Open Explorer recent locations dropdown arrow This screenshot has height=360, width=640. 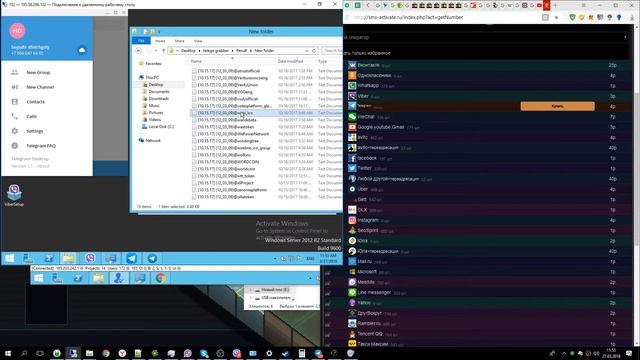tap(156, 51)
